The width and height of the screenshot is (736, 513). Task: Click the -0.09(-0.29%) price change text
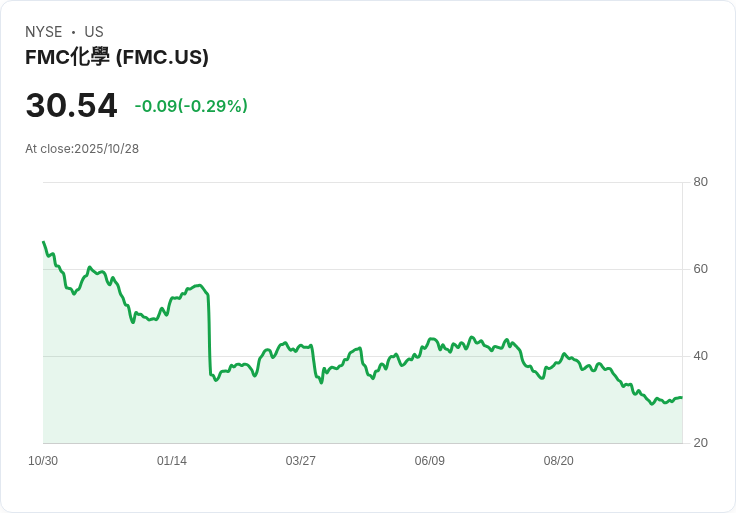click(x=191, y=106)
